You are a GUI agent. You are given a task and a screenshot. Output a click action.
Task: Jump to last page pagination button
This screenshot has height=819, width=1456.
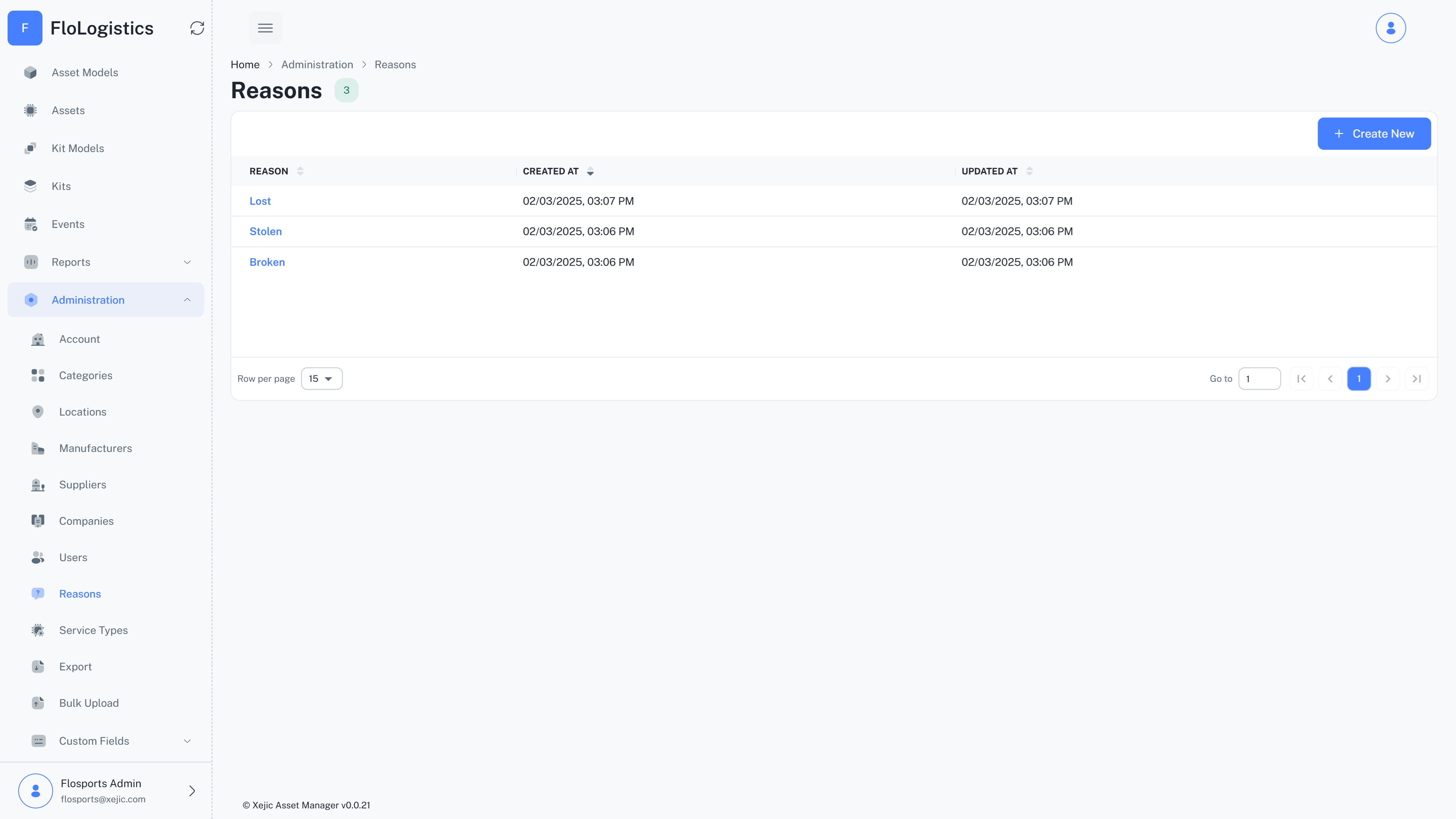1417,379
